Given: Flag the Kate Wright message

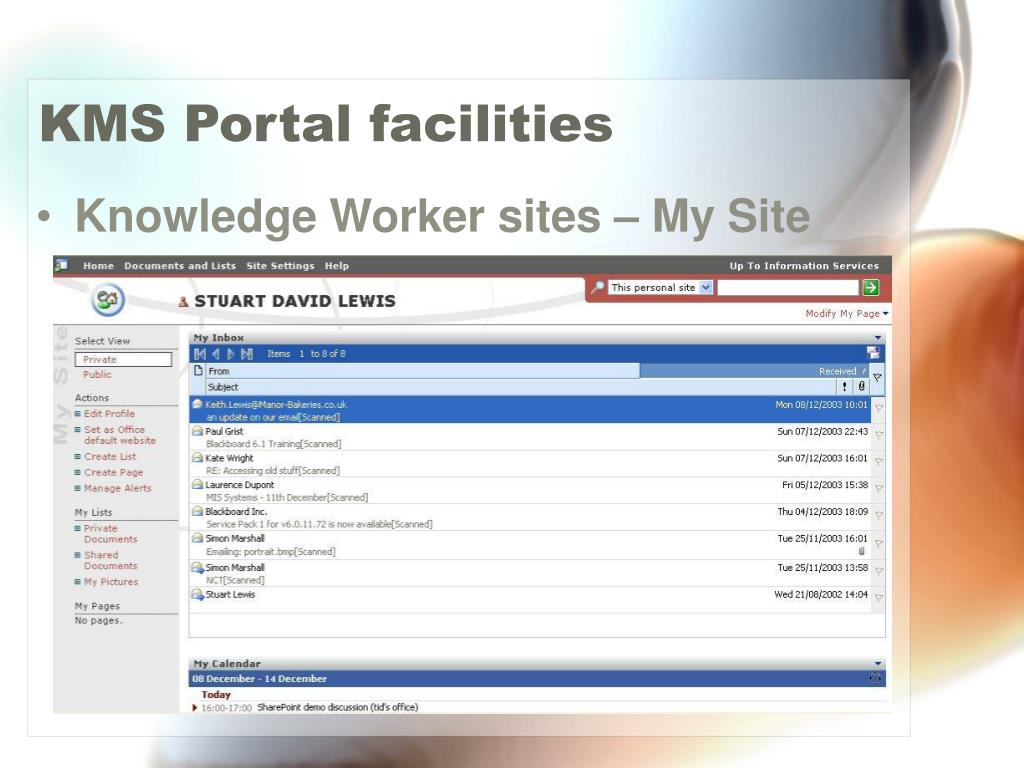Looking at the screenshot, I should coord(879,461).
